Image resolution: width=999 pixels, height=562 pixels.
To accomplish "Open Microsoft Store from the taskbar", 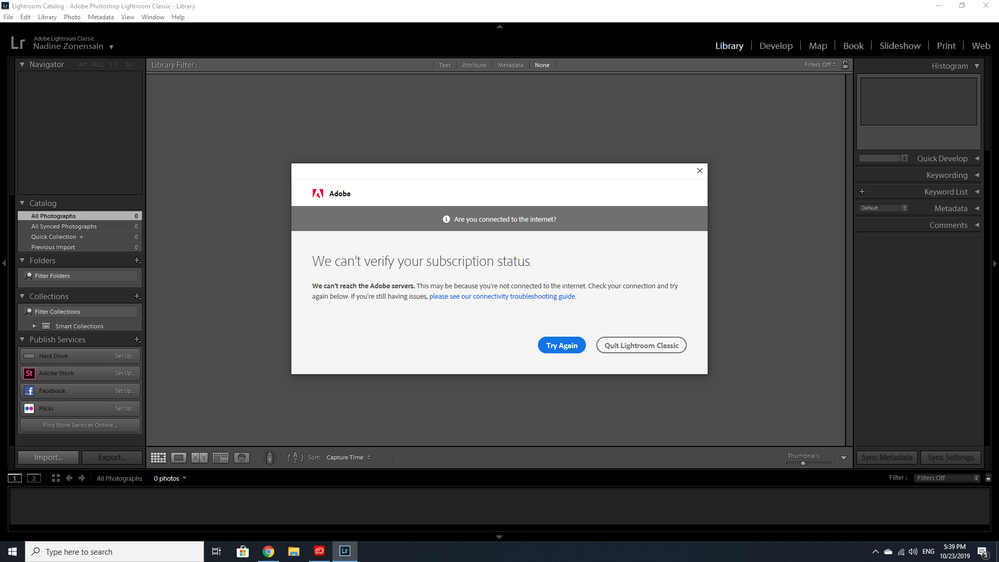I will (x=243, y=552).
